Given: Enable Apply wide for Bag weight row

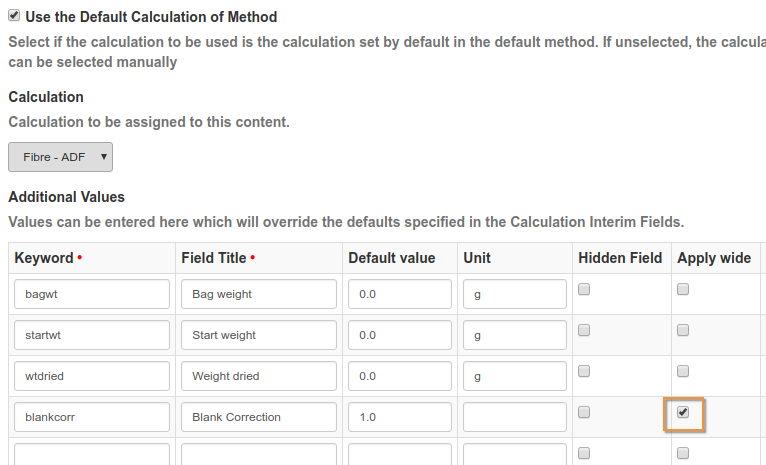Looking at the screenshot, I should 684,290.
